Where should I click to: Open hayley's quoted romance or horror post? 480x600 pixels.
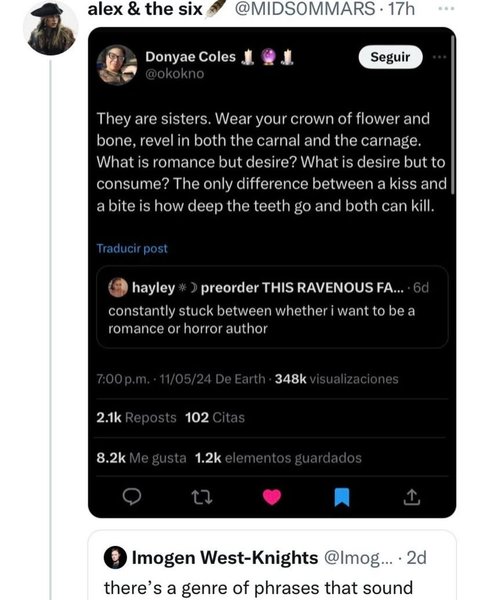tap(272, 307)
